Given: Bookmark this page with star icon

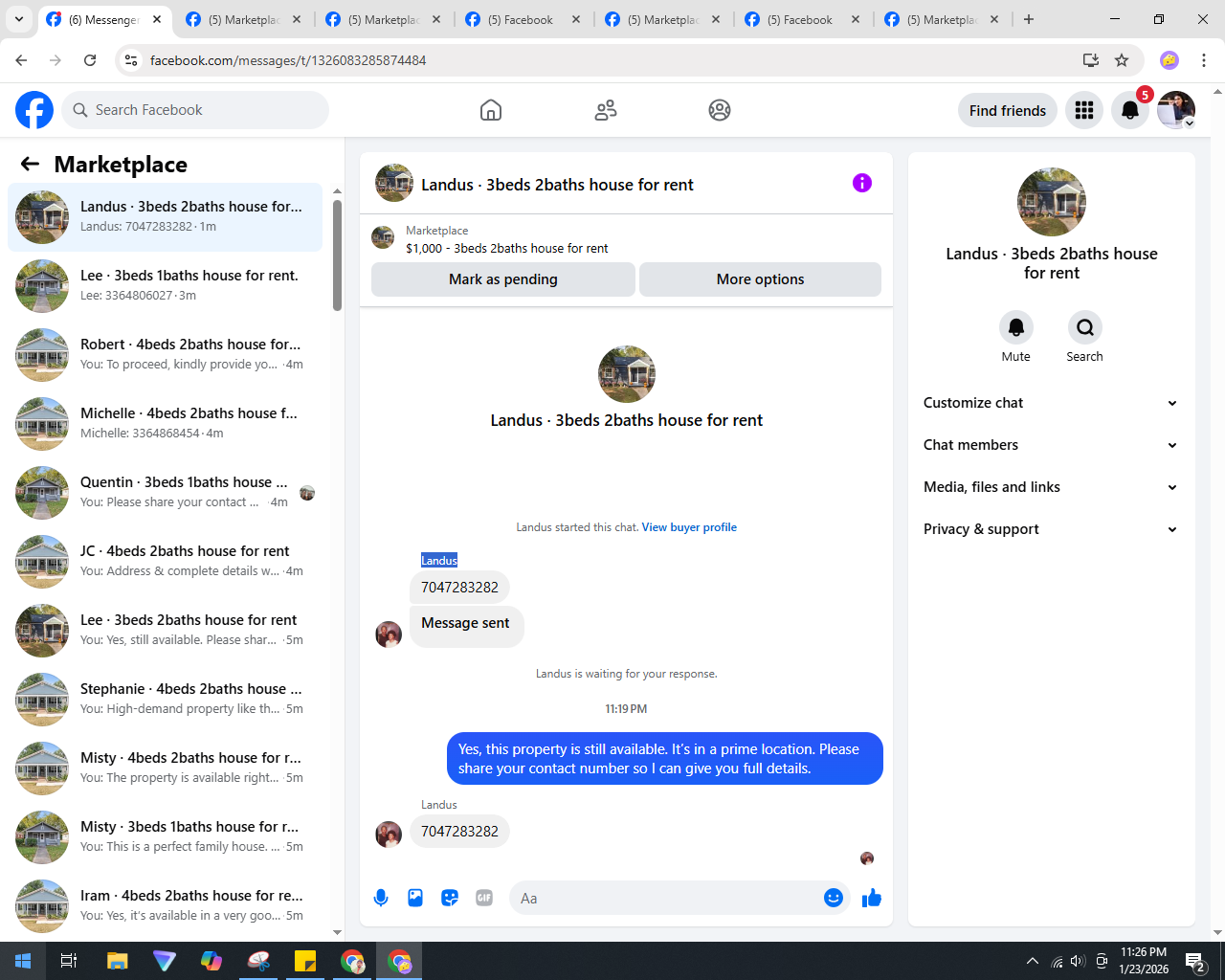Looking at the screenshot, I should [1122, 60].
